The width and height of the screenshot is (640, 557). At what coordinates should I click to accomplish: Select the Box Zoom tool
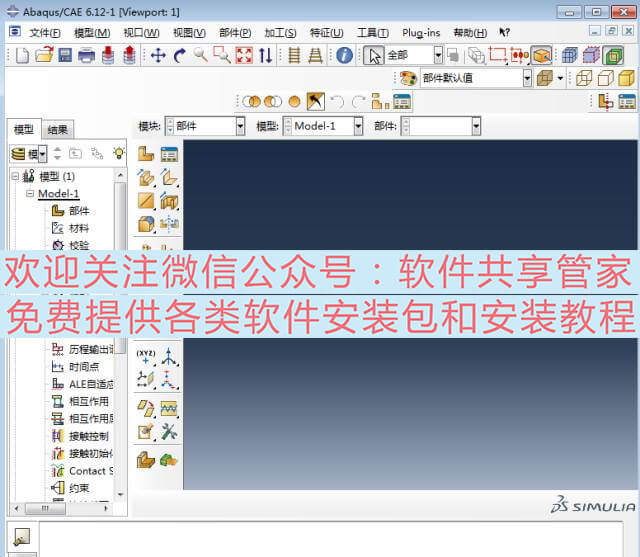click(x=222, y=55)
